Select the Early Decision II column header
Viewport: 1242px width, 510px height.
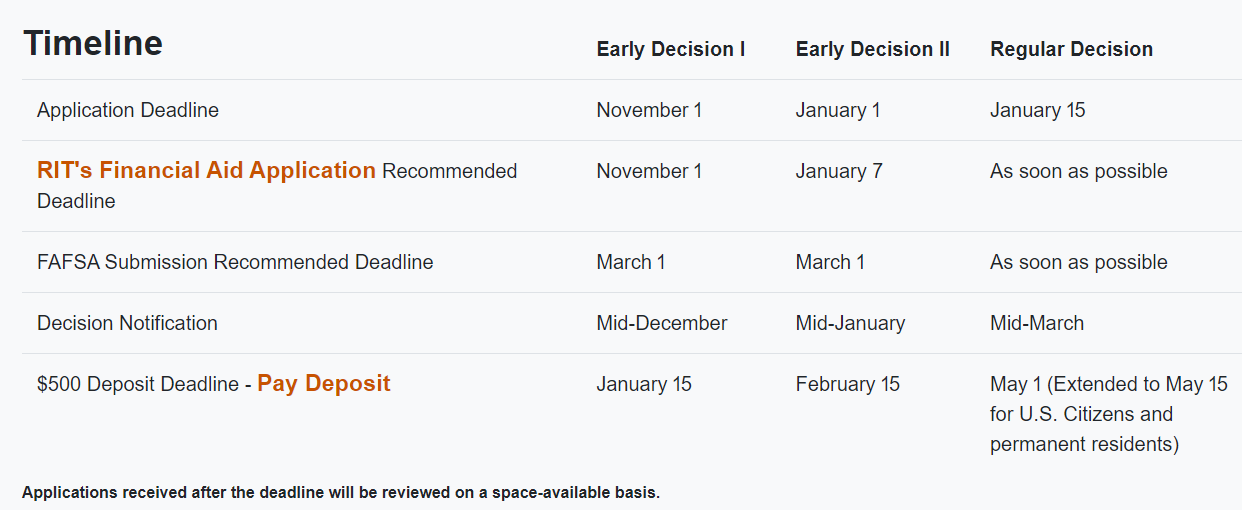tap(872, 49)
